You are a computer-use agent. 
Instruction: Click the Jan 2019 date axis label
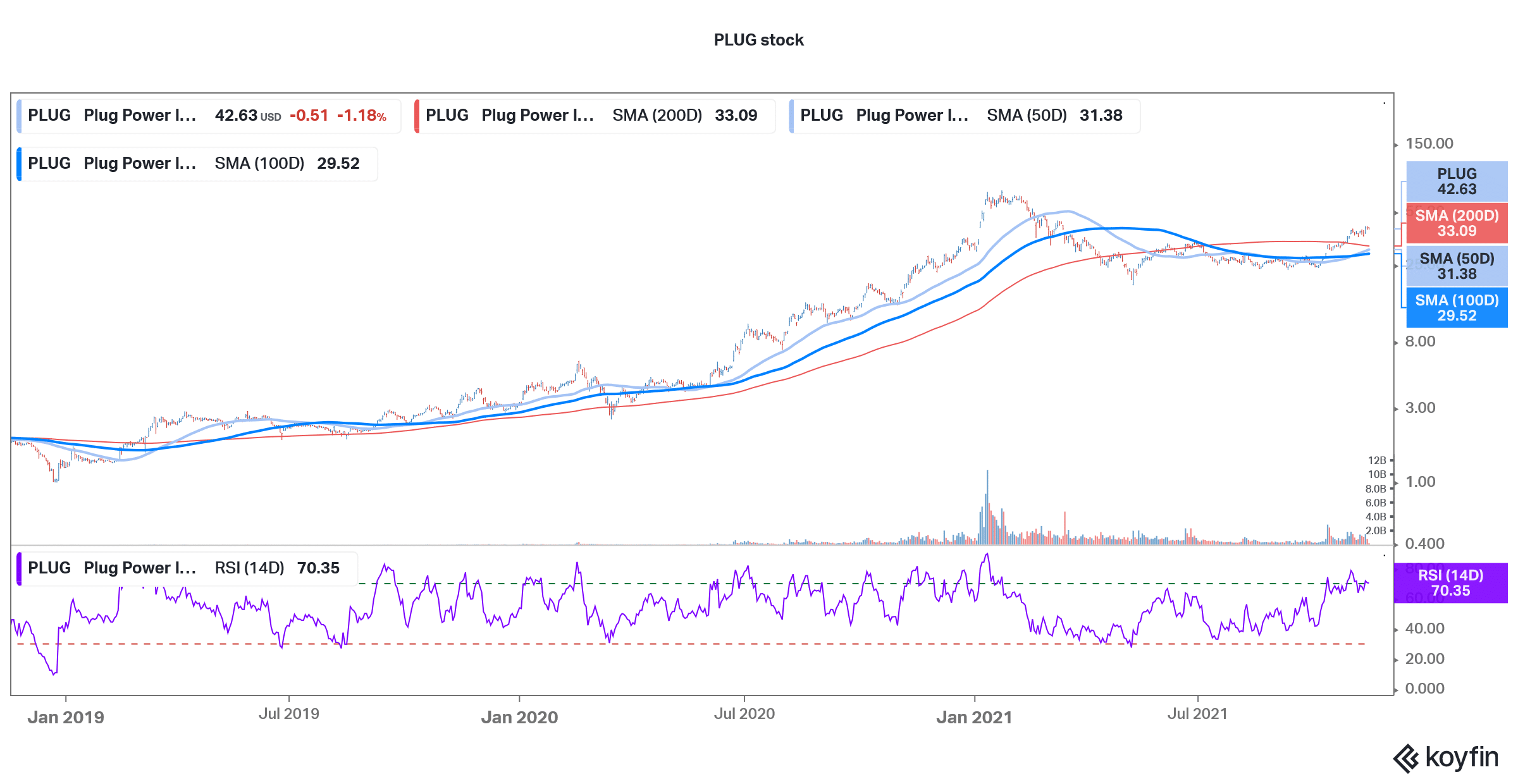[66, 718]
